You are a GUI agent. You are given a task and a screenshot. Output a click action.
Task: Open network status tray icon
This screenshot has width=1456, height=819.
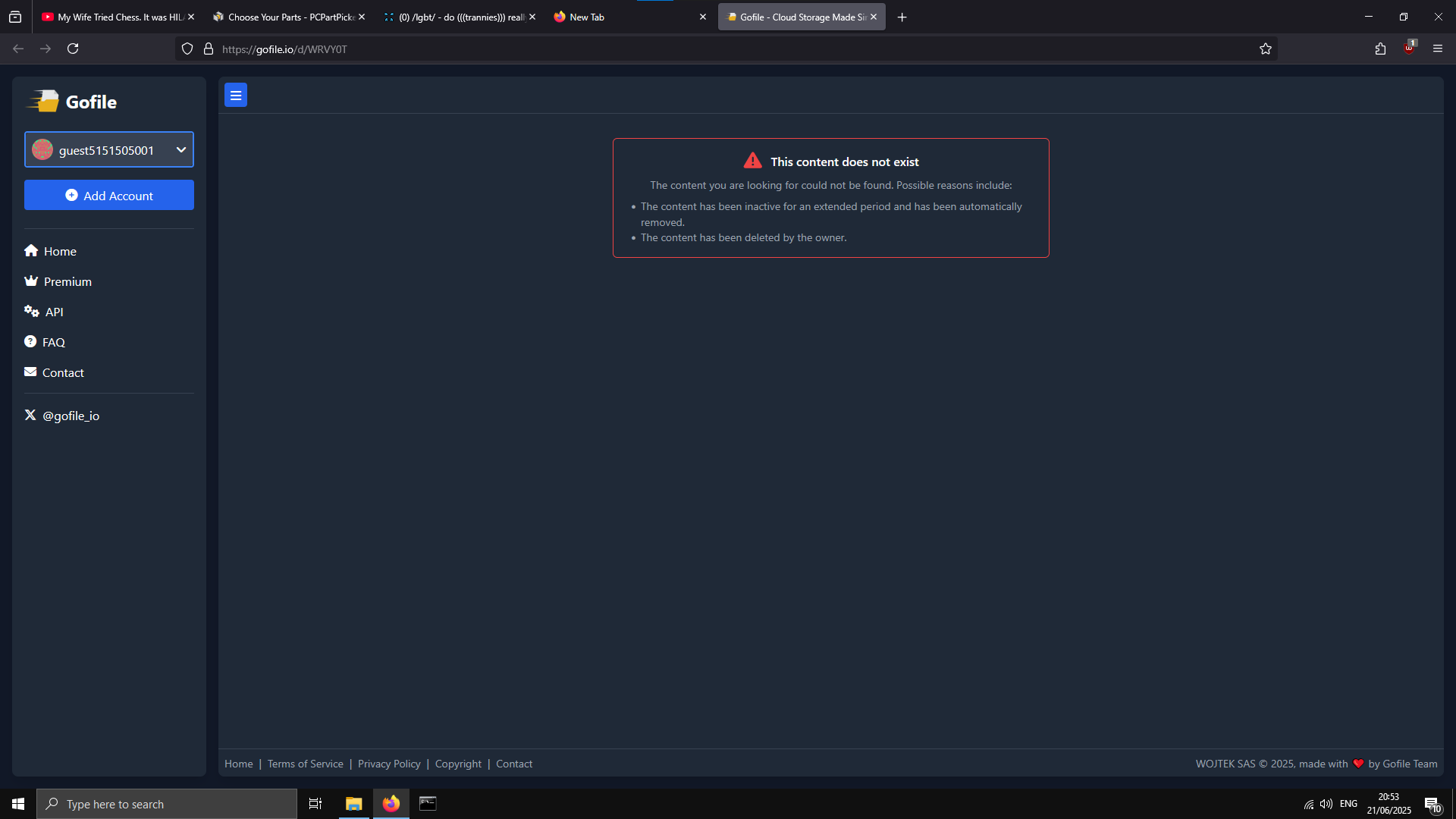click(x=1309, y=804)
